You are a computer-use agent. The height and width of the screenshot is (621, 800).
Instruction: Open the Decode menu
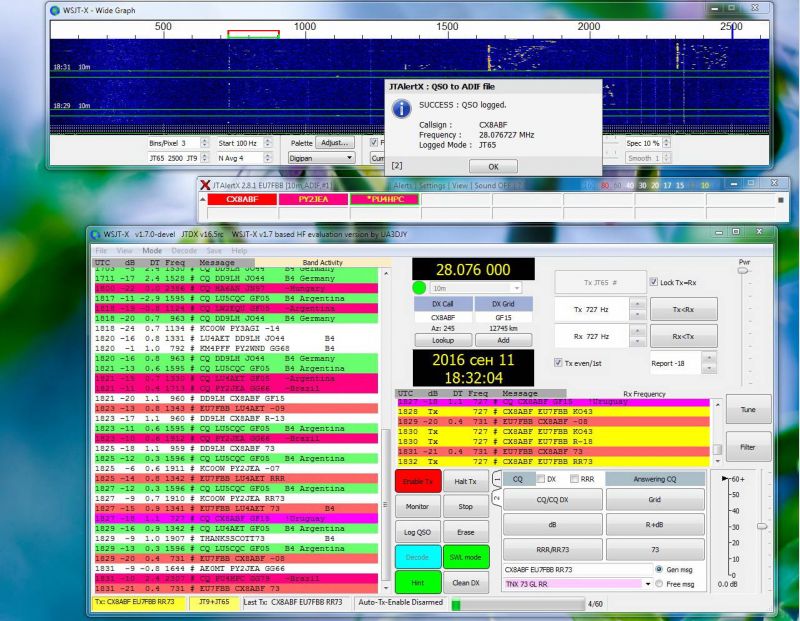[184, 251]
